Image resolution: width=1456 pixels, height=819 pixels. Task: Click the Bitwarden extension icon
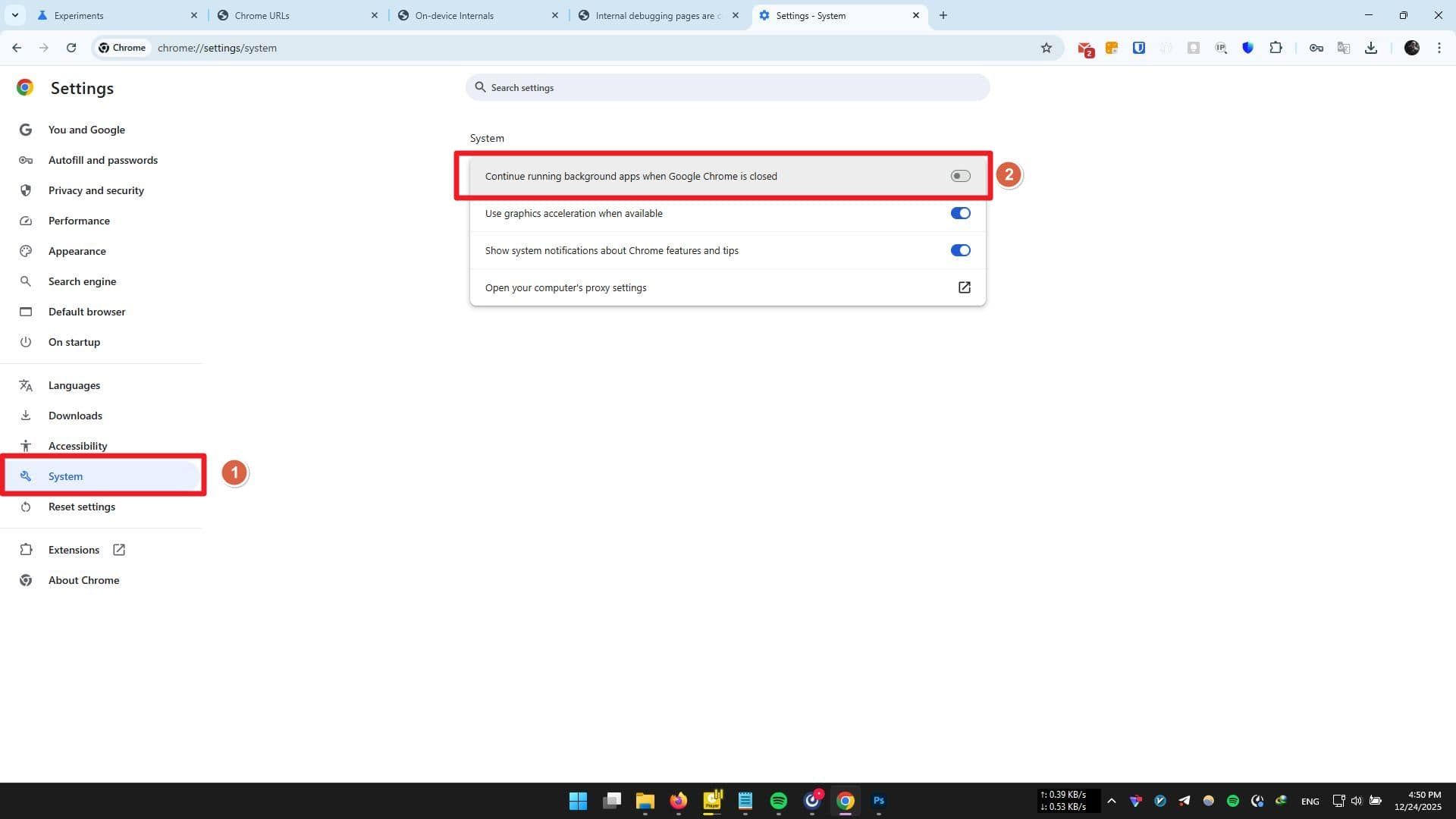tap(1139, 48)
